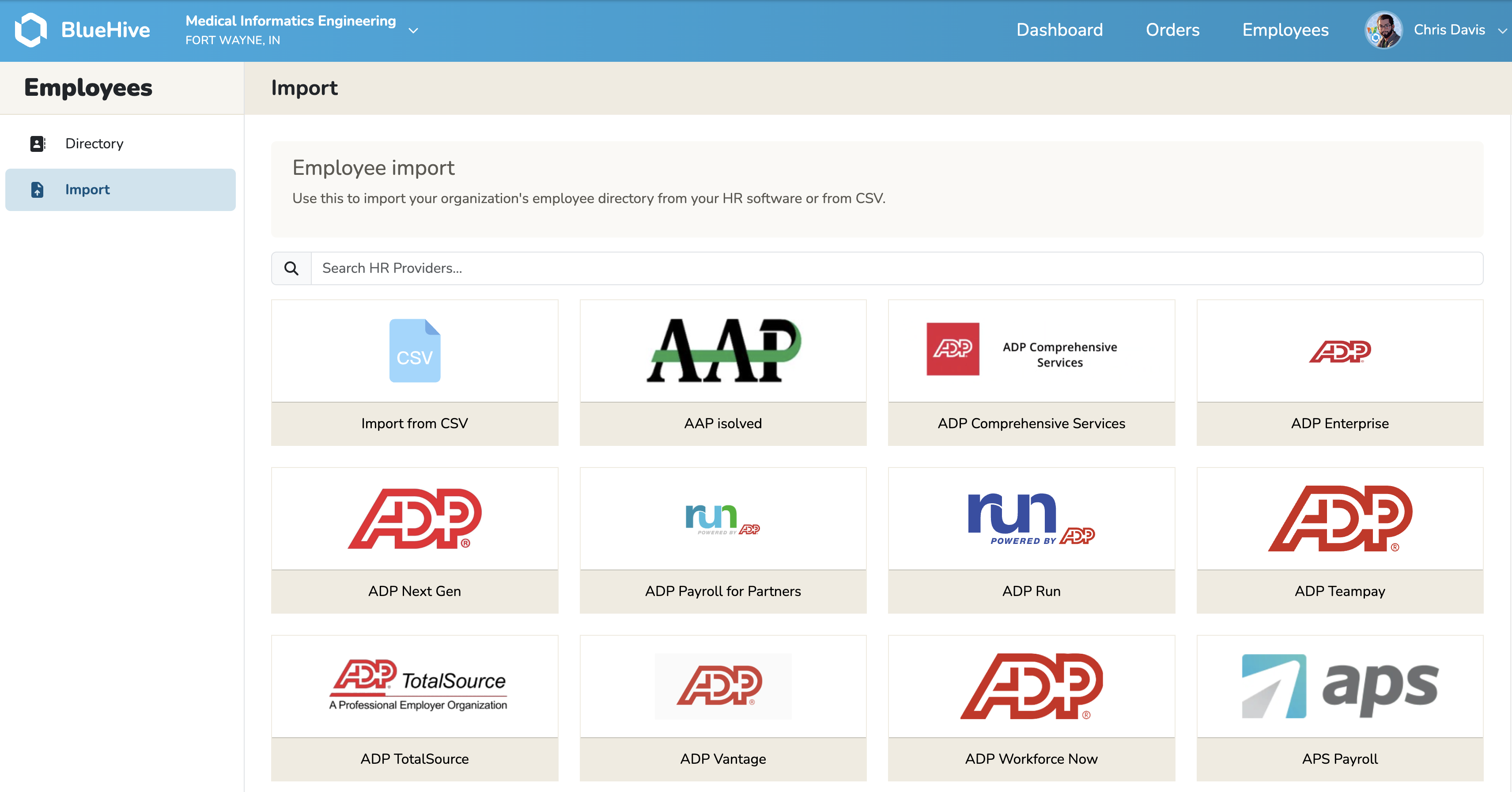Select the APS Payroll logo
Viewport: 1512px width, 792px height.
[x=1339, y=686]
